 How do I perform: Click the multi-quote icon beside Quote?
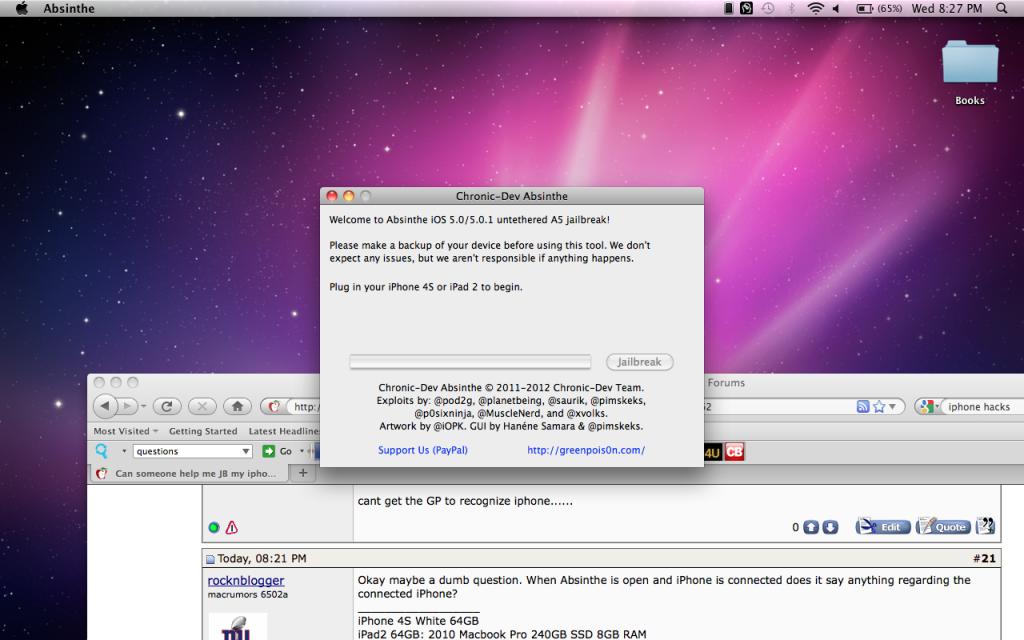click(985, 526)
